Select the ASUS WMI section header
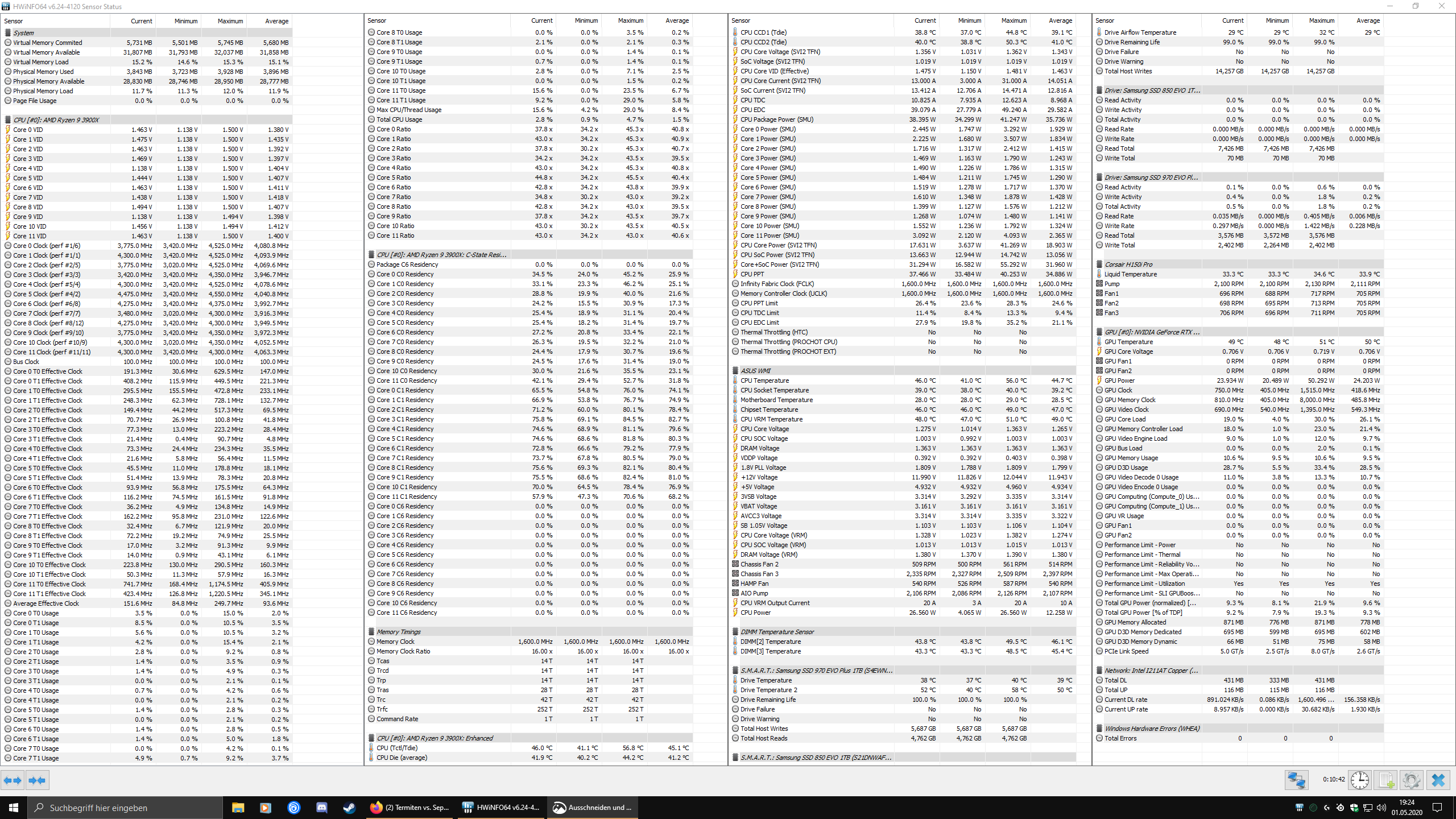Image resolution: width=1456 pixels, height=819 pixels. [903, 371]
